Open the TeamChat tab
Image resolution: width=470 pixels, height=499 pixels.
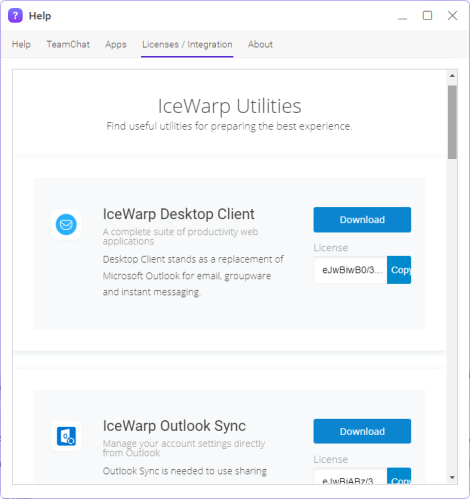point(68,44)
